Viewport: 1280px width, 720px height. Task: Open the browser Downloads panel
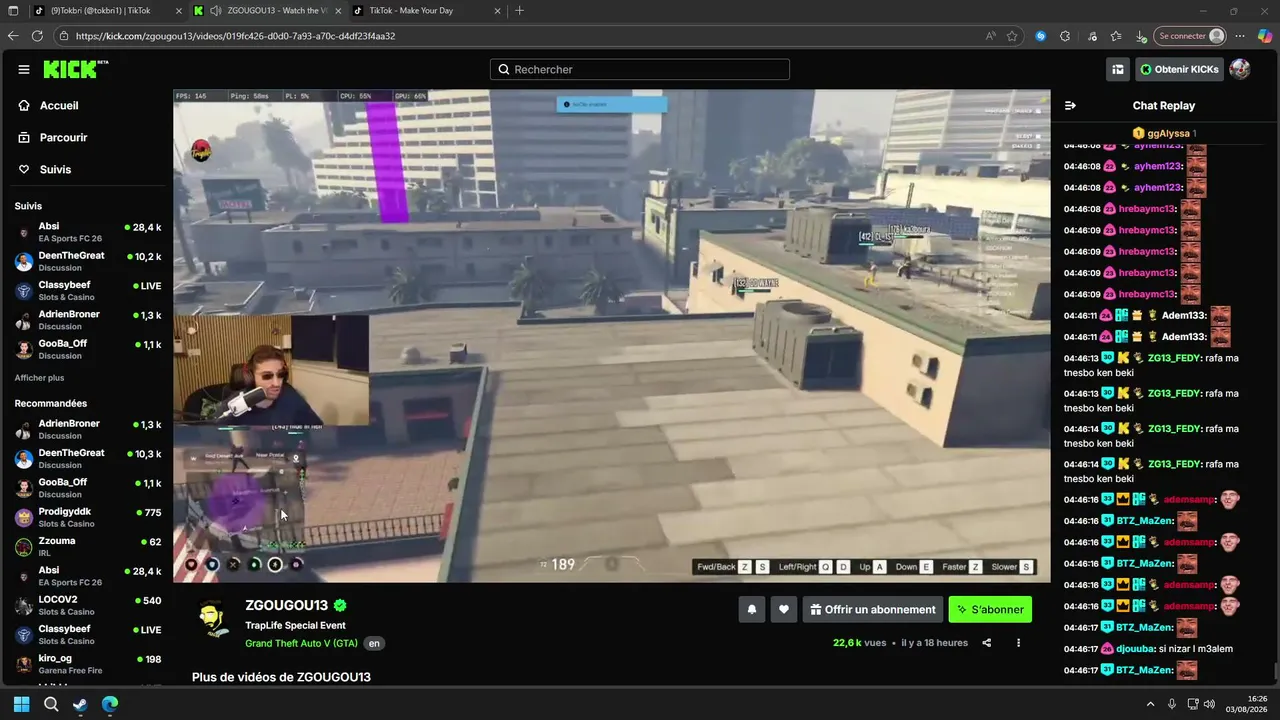coord(1141,36)
